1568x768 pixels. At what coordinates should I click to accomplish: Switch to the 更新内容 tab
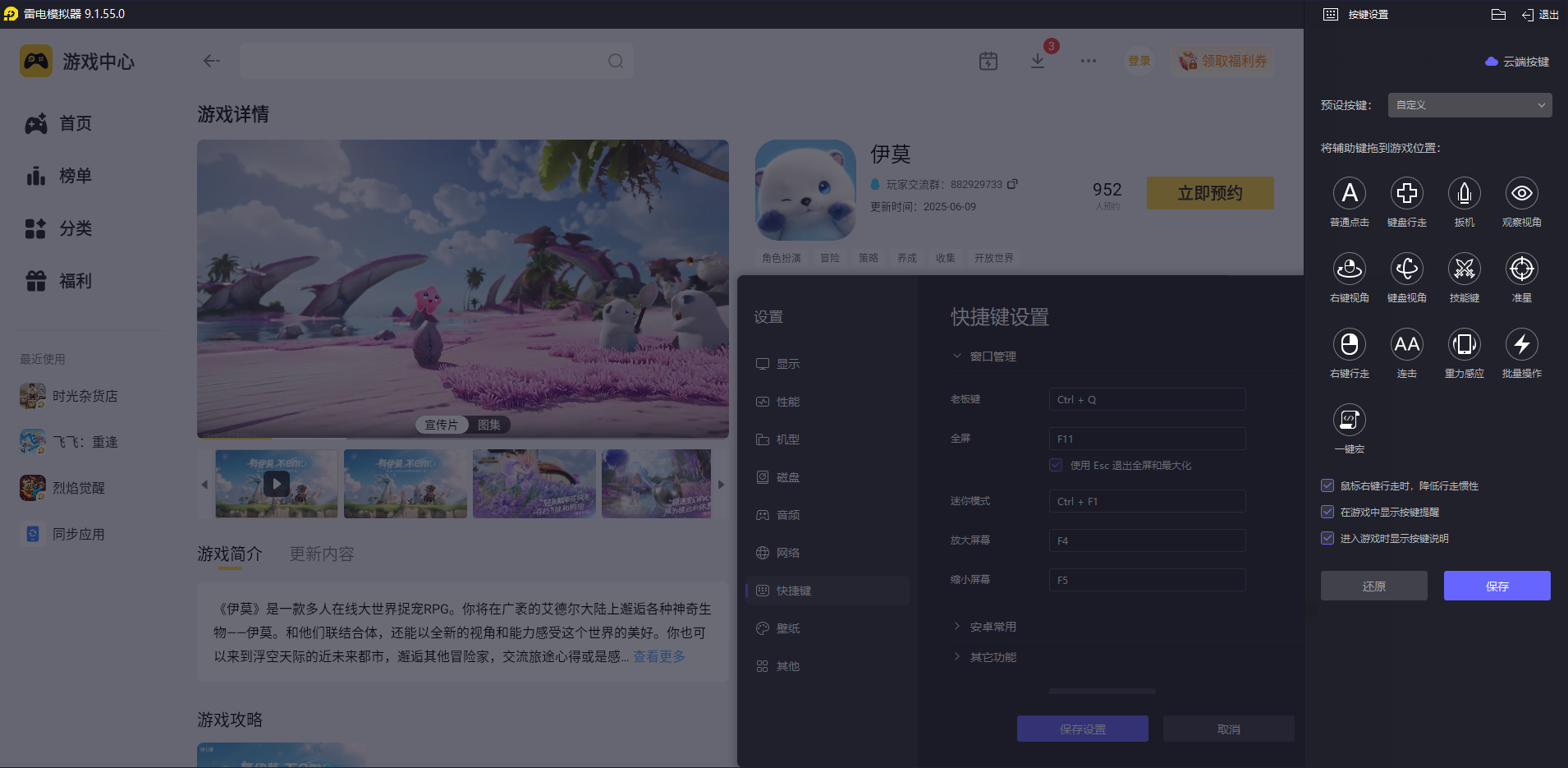(x=321, y=554)
